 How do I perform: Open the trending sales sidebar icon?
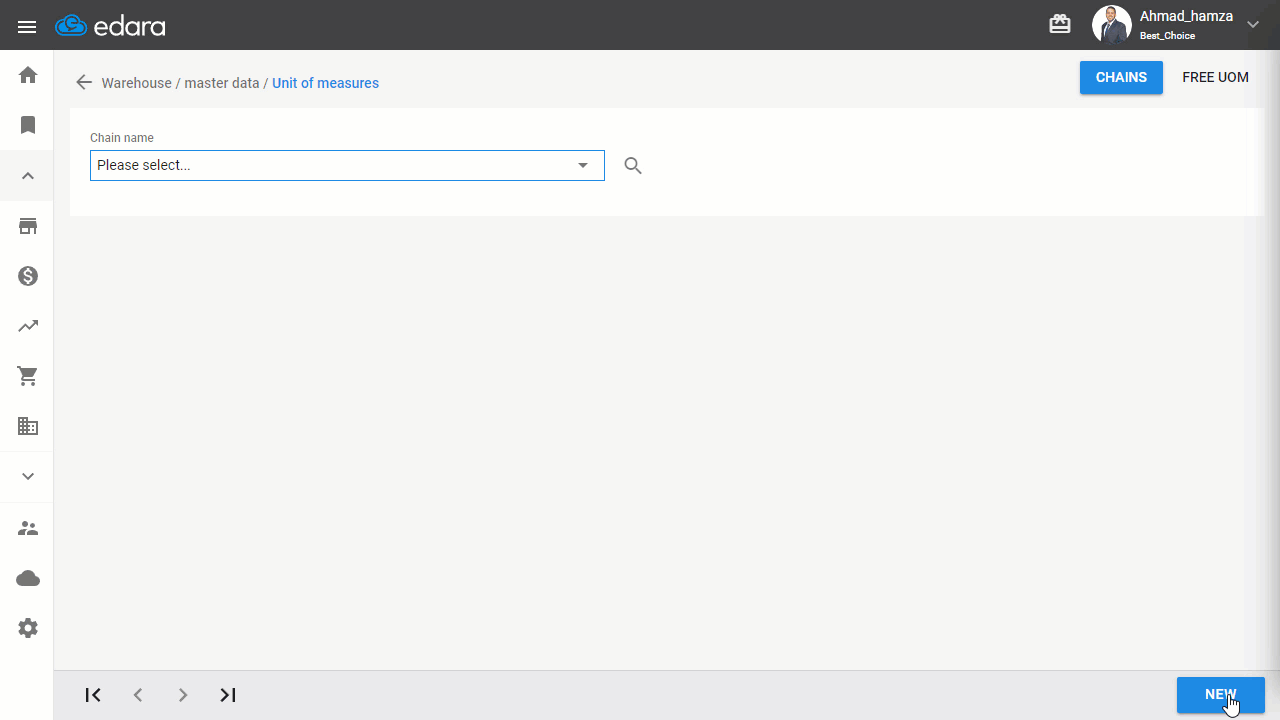[28, 326]
